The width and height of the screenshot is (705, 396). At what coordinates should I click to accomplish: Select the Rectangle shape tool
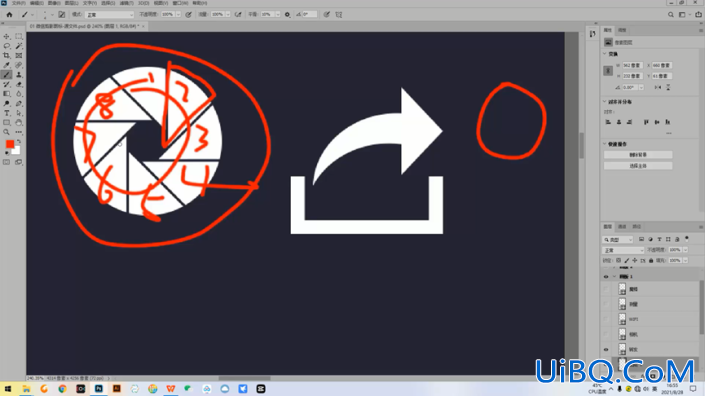point(6,123)
